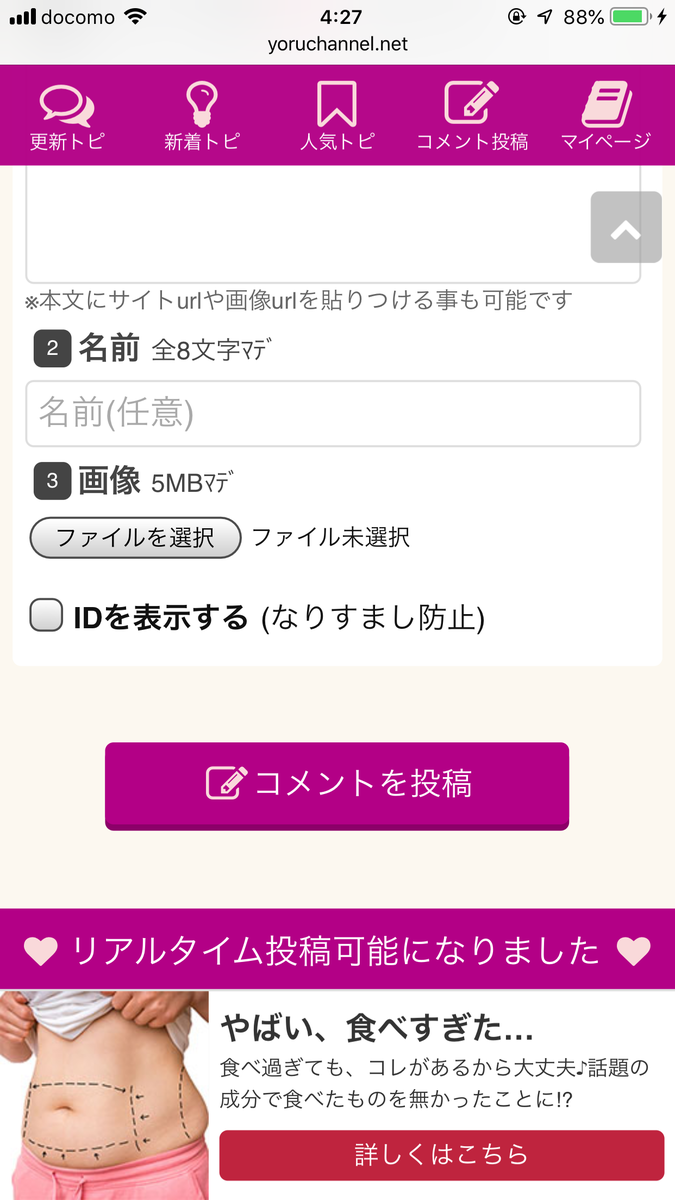Open the book マイページ icon
675x1200 pixels.
coord(605,105)
